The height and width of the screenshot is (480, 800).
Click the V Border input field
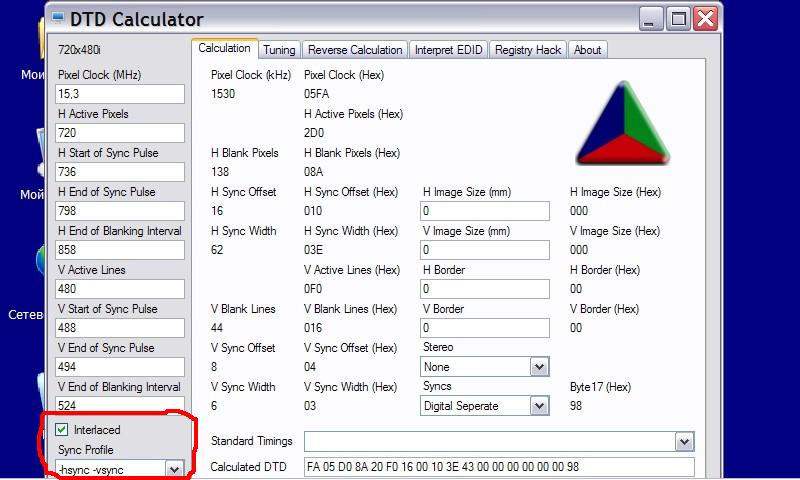485,328
